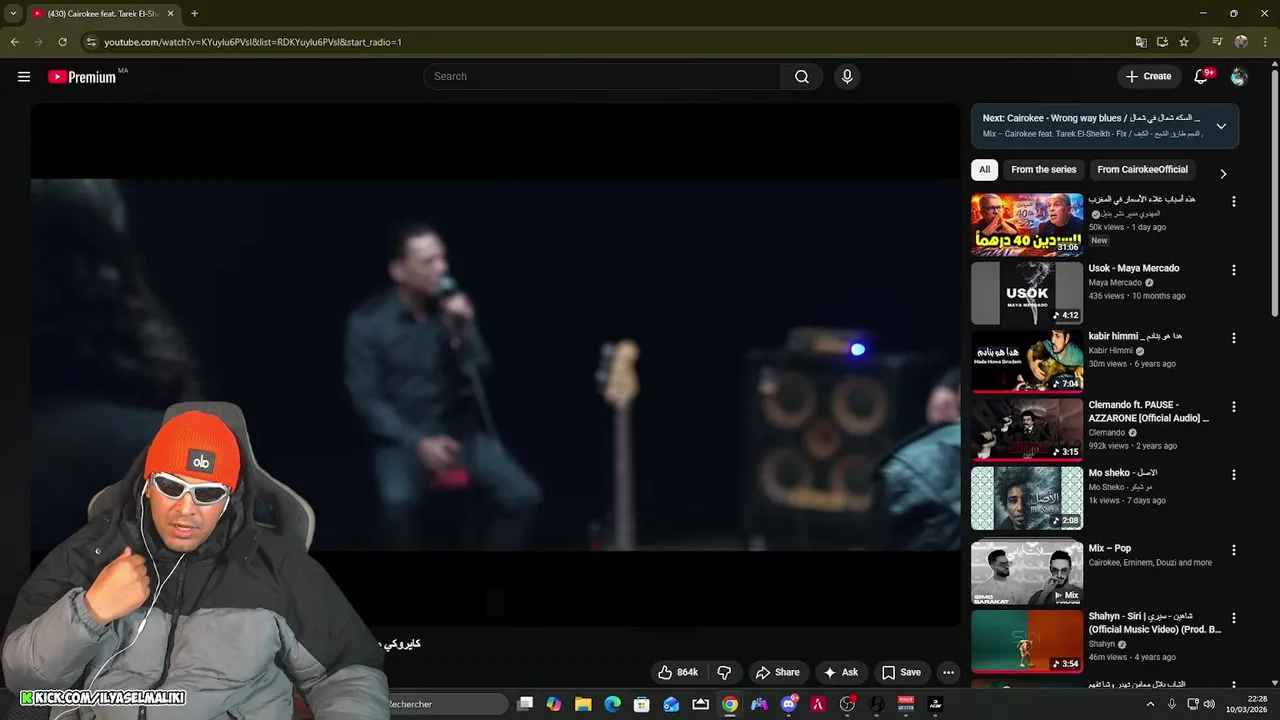Go to the YouTube Premium home logo
The image size is (1280, 720).
pyautogui.click(x=82, y=76)
